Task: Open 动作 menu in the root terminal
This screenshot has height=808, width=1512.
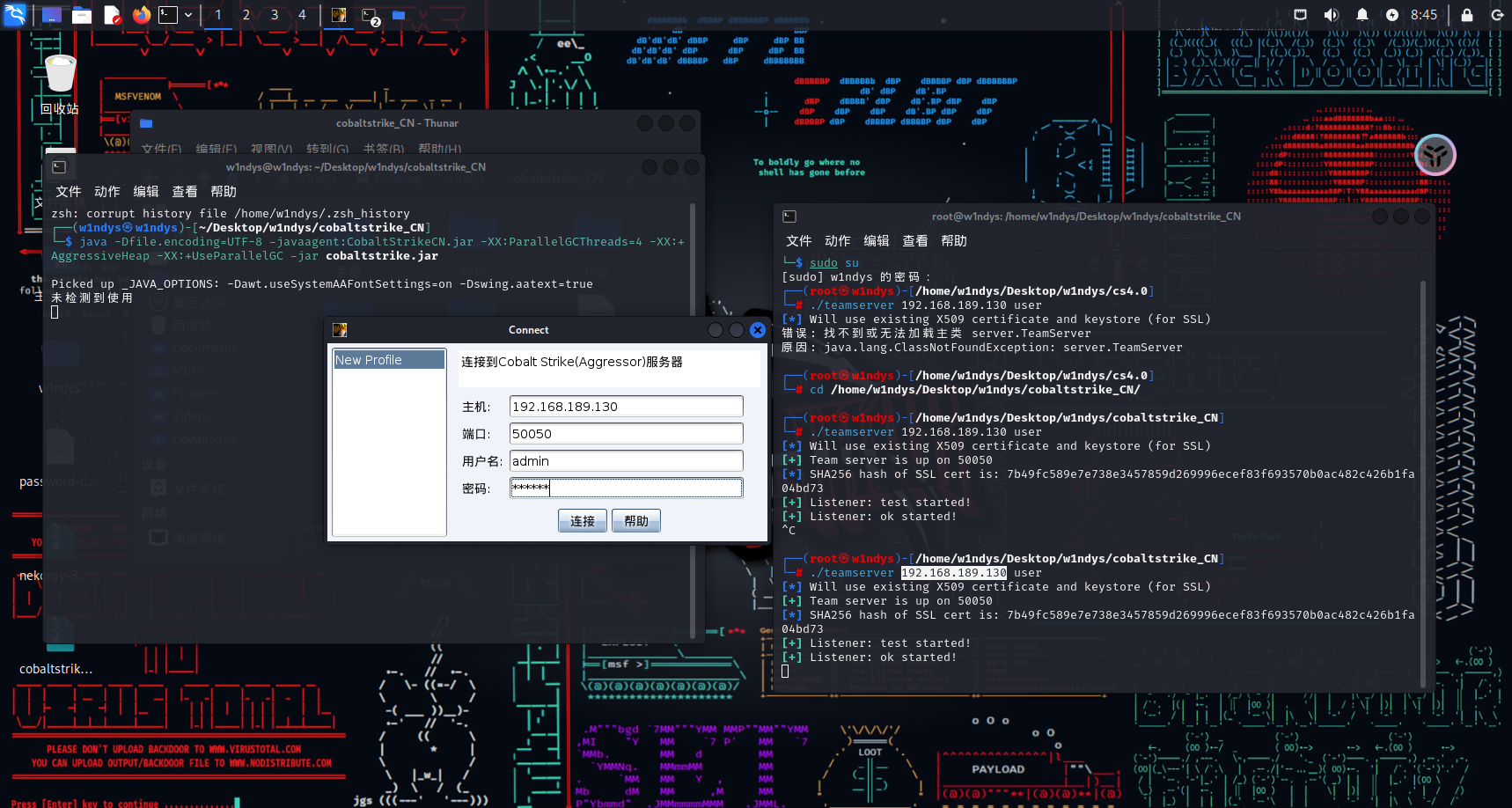Action: (x=837, y=241)
